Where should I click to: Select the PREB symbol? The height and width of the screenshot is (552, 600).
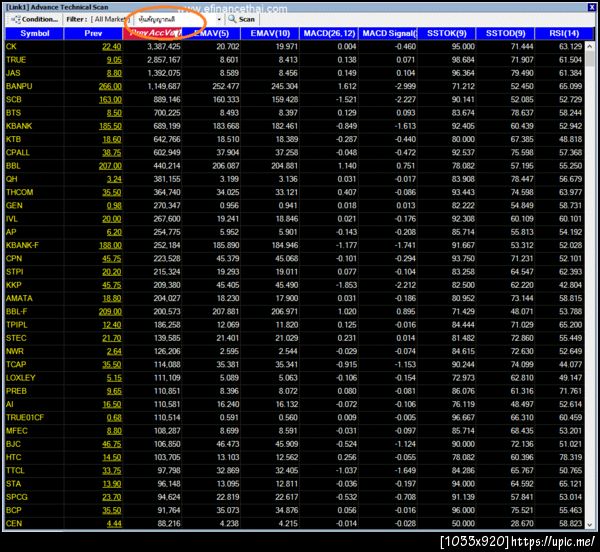coord(16,391)
